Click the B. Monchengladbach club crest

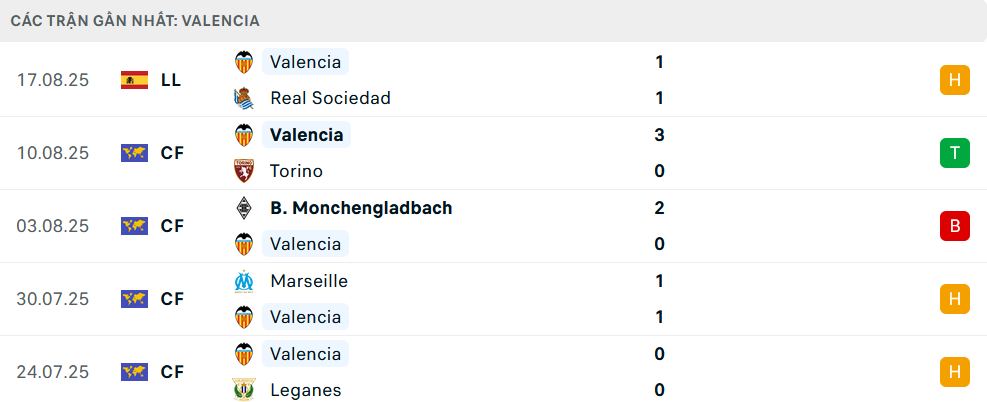243,208
